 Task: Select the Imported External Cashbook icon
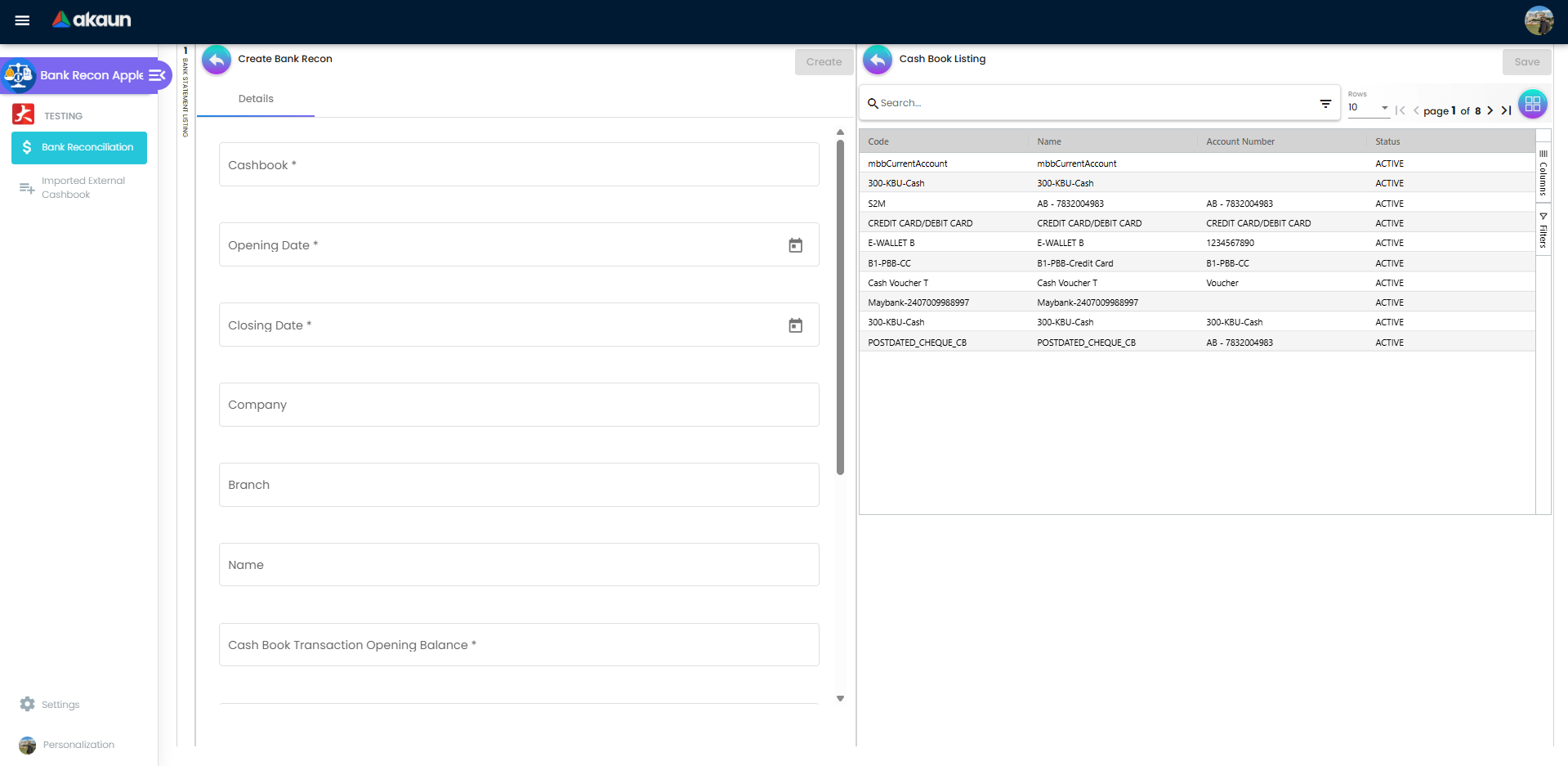click(27, 187)
